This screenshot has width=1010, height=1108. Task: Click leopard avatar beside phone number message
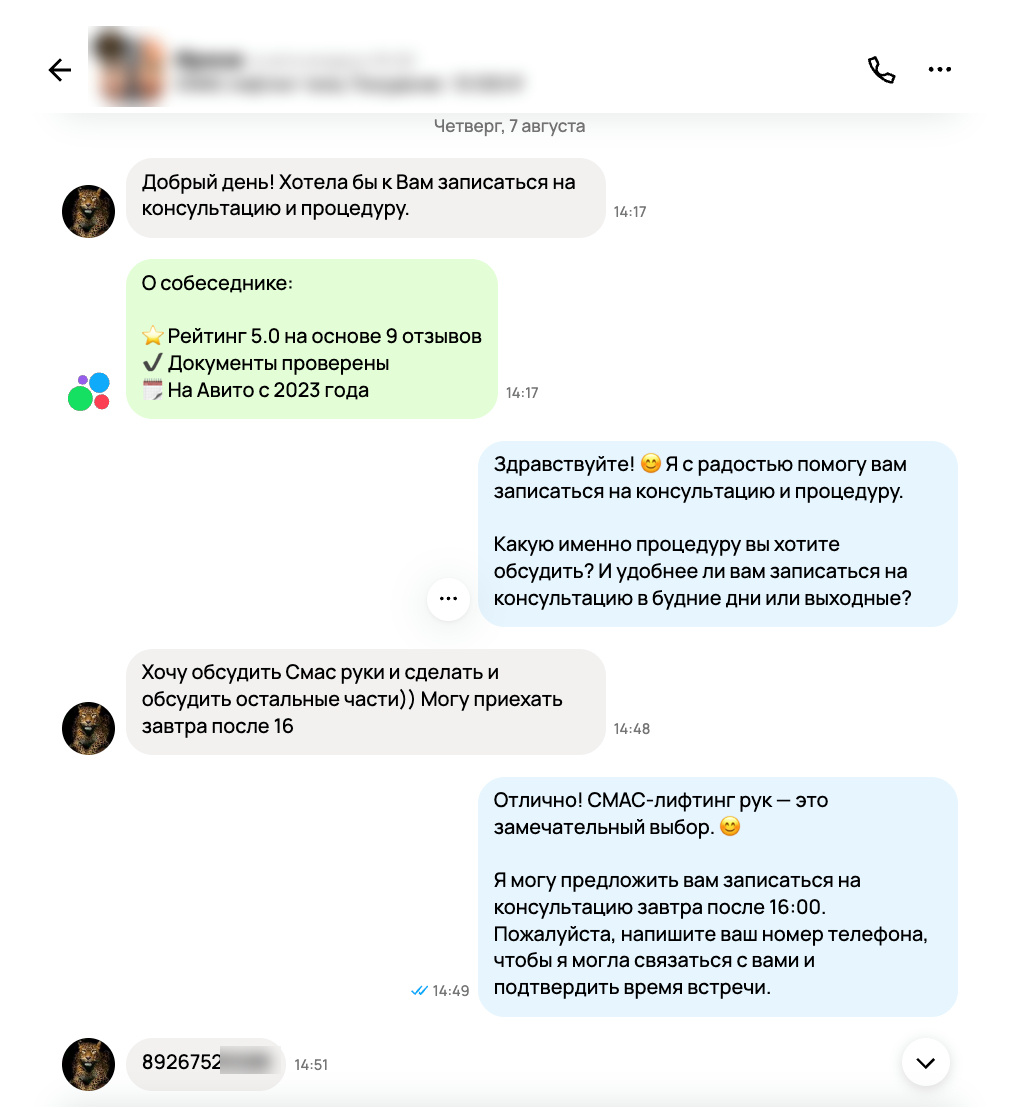click(x=88, y=1063)
